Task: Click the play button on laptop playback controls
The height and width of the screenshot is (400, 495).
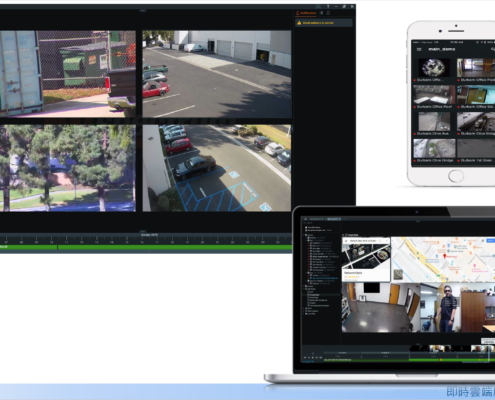Action: click(x=312, y=357)
